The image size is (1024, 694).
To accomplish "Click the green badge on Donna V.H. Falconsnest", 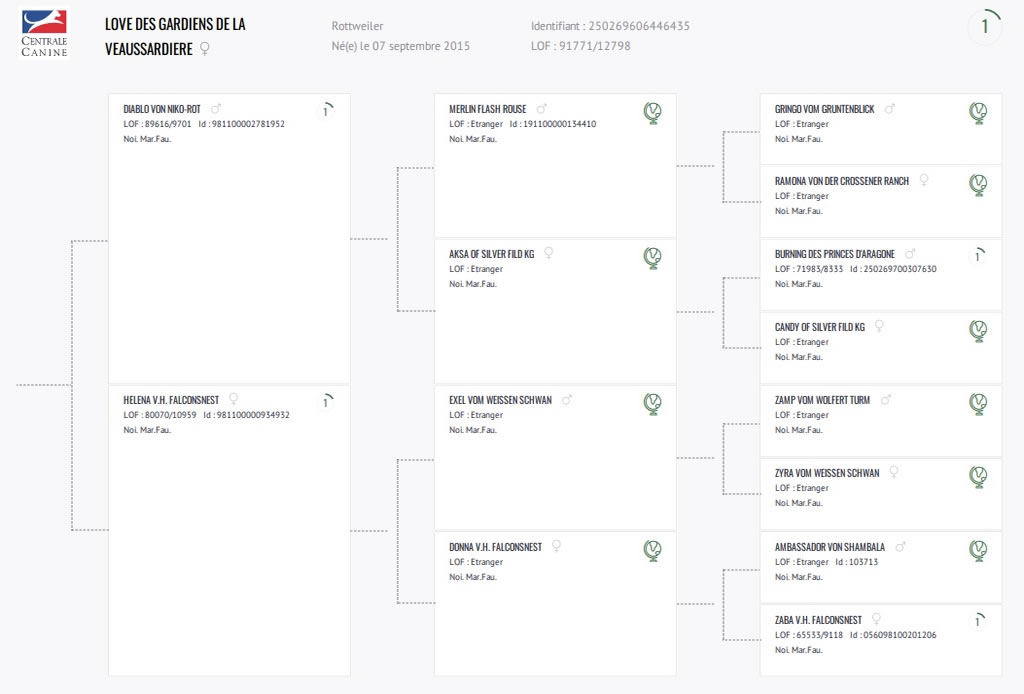I will [652, 551].
